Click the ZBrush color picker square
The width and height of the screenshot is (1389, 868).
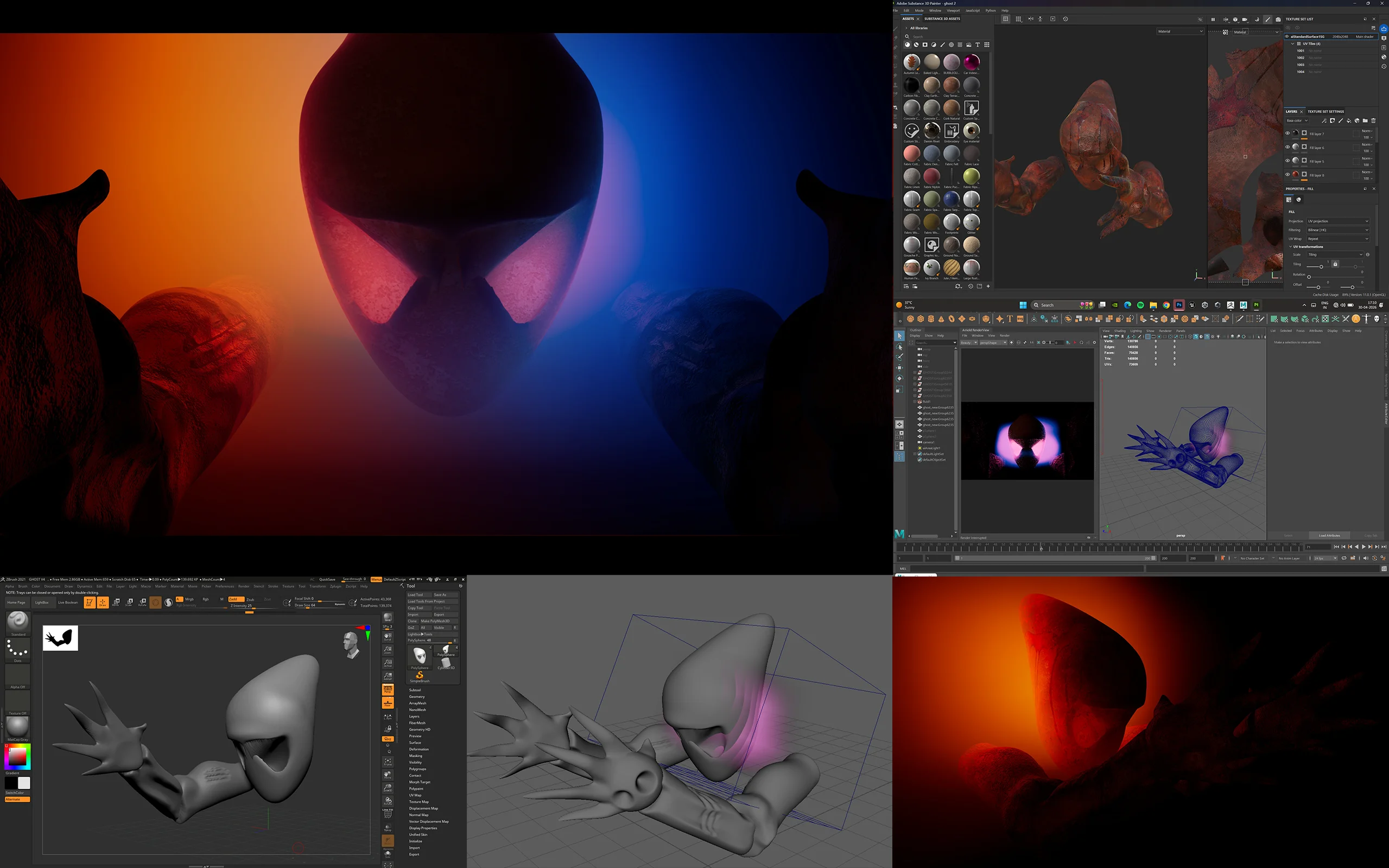tap(17, 757)
